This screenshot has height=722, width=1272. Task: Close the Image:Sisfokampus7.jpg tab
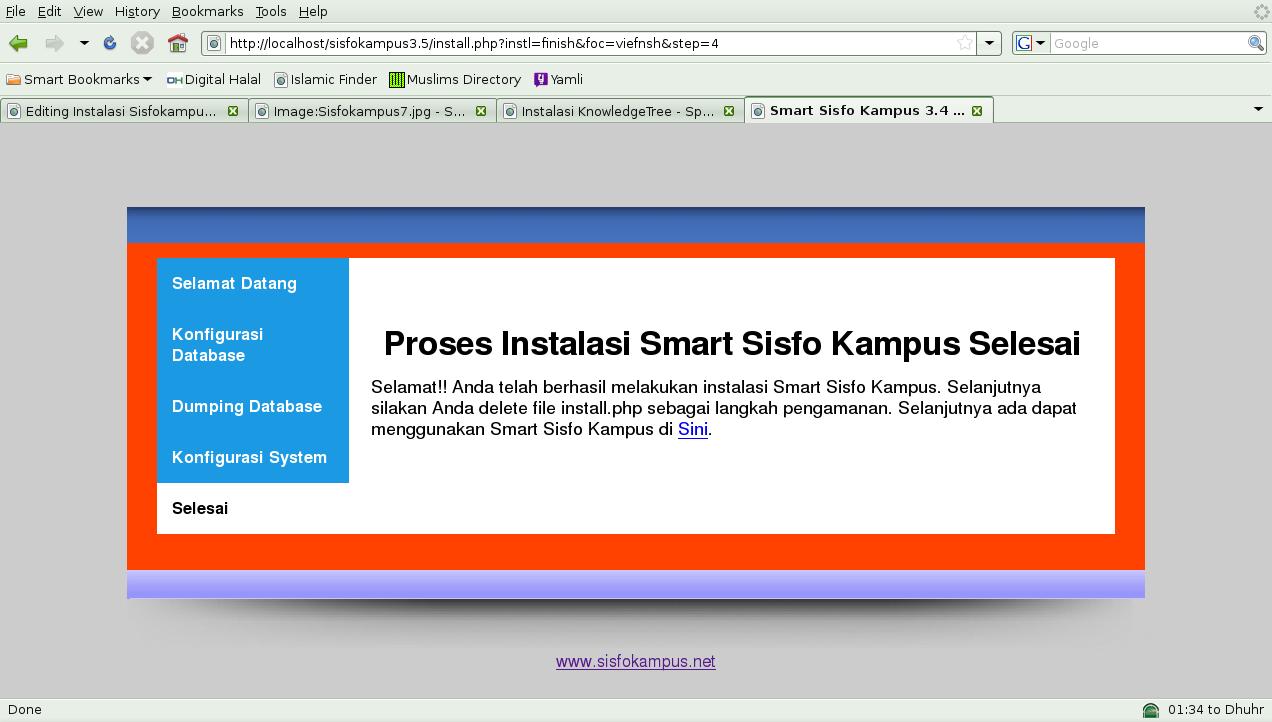tap(481, 111)
